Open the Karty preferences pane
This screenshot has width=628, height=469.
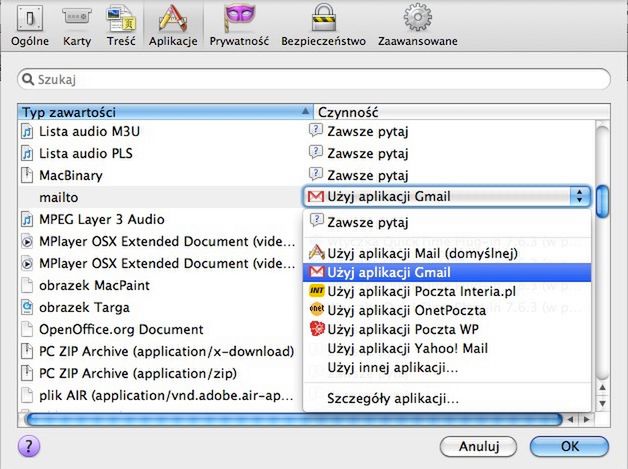[76, 26]
